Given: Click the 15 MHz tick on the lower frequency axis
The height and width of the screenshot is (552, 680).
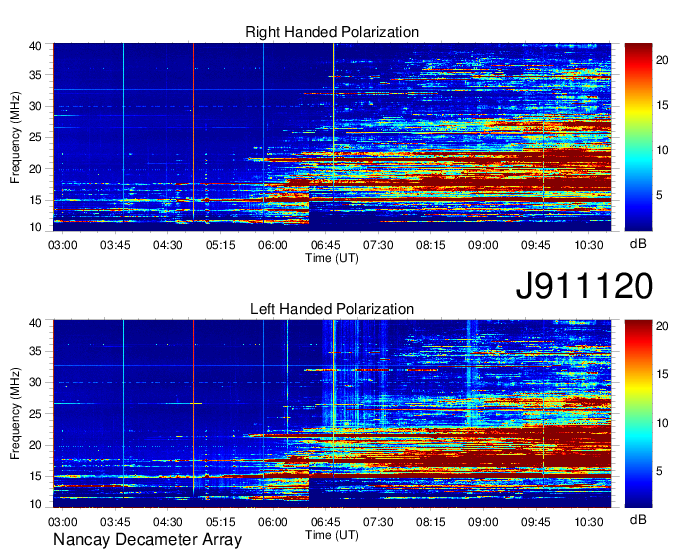Looking at the screenshot, I should tap(35, 477).
